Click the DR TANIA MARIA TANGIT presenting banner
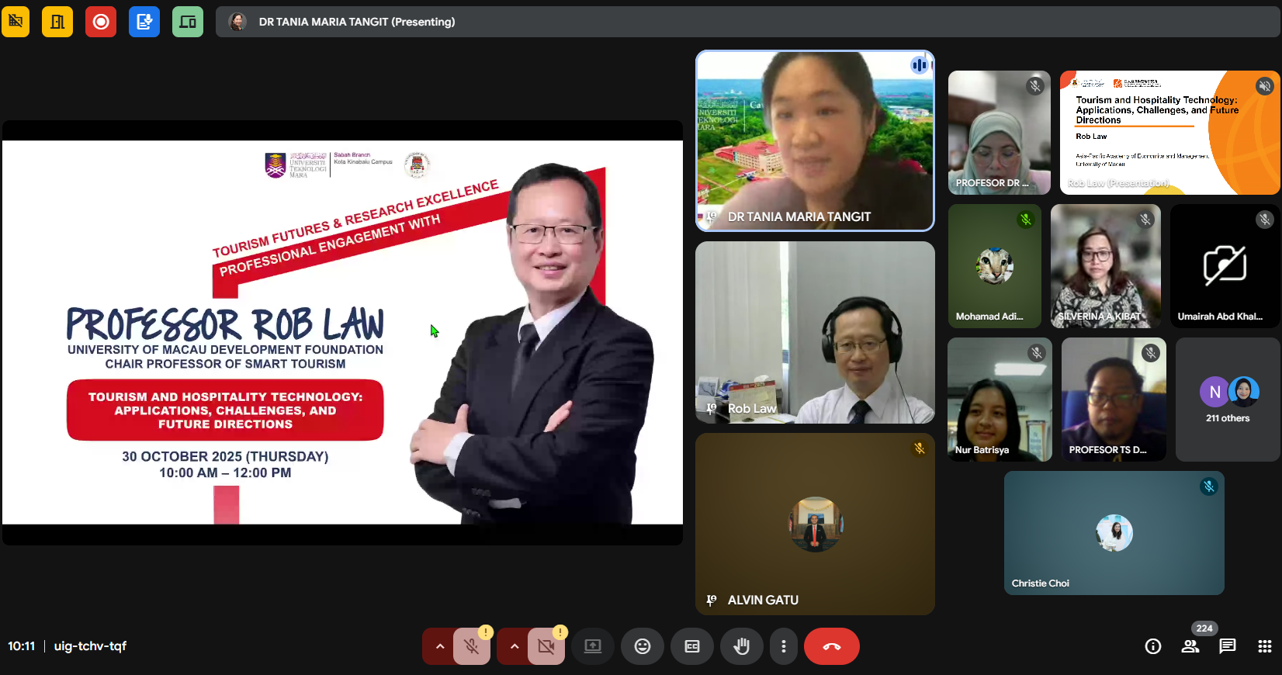Screen dimensions: 1282x675 point(356,22)
